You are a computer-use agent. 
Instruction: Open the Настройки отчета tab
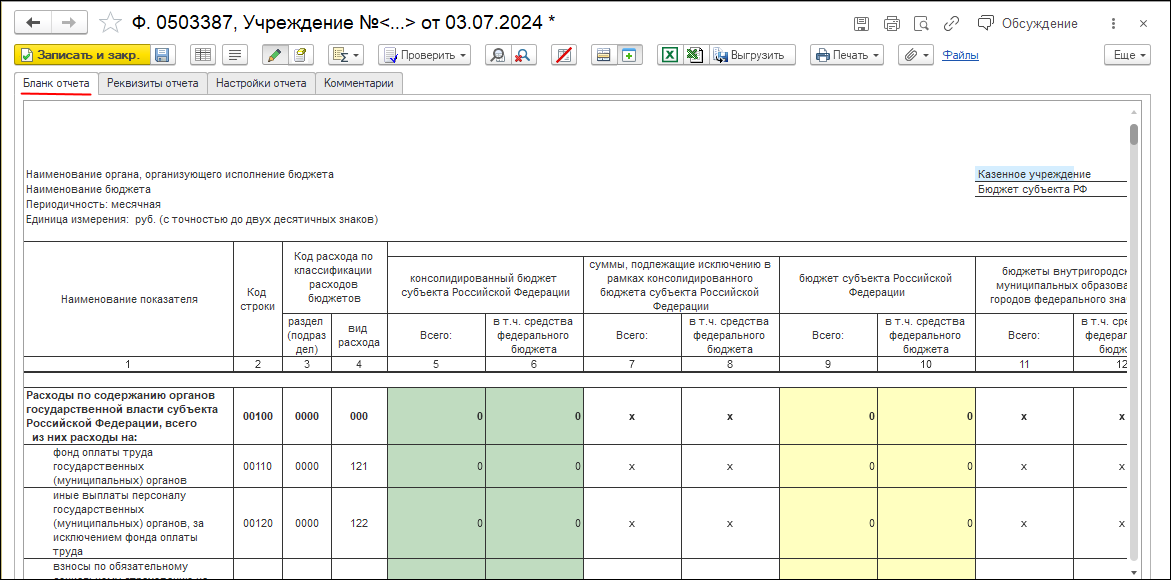(261, 83)
